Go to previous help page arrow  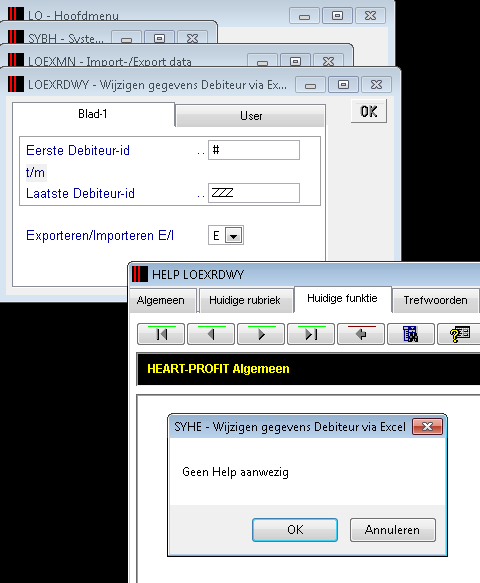click(211, 334)
